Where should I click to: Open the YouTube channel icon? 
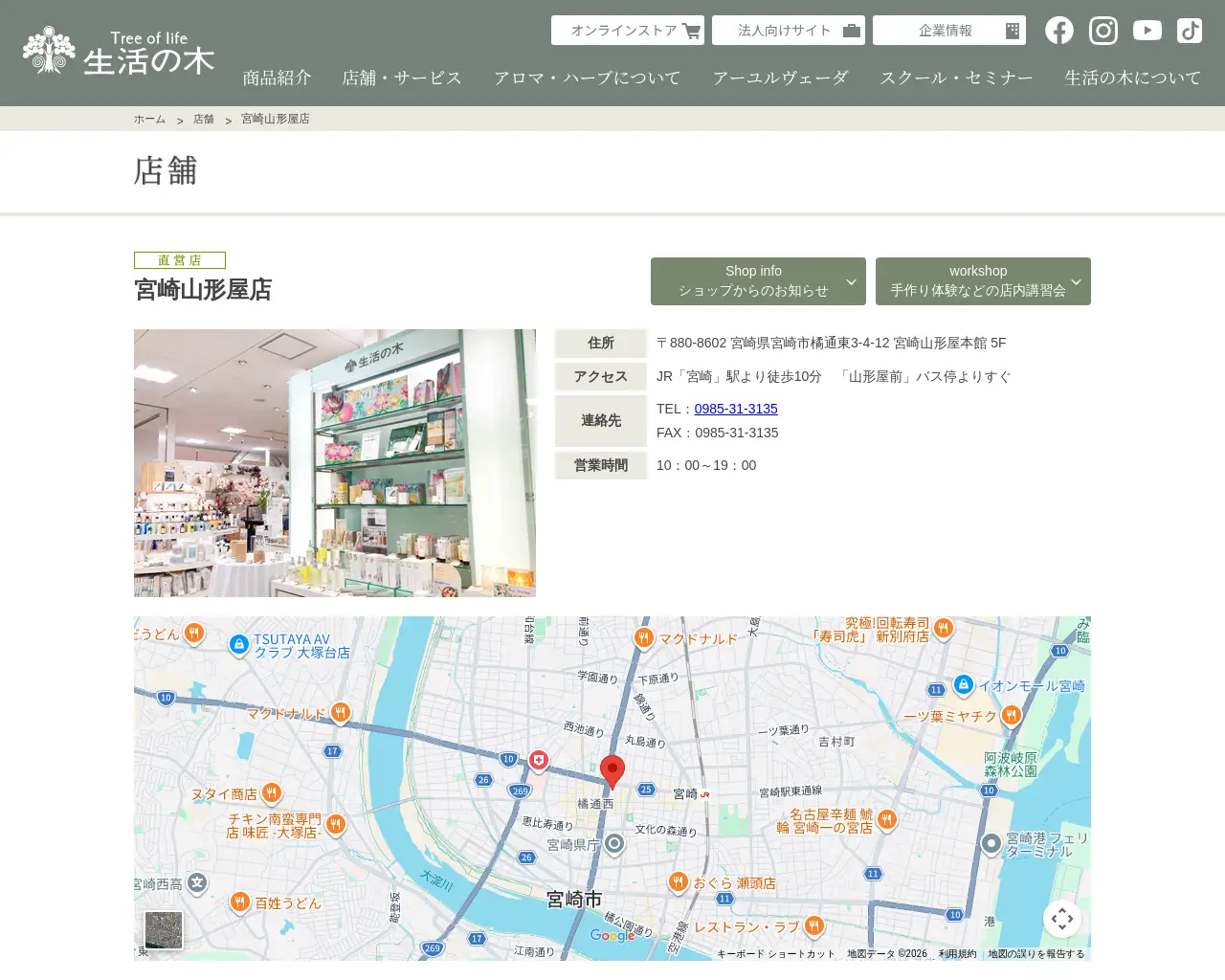1147,31
